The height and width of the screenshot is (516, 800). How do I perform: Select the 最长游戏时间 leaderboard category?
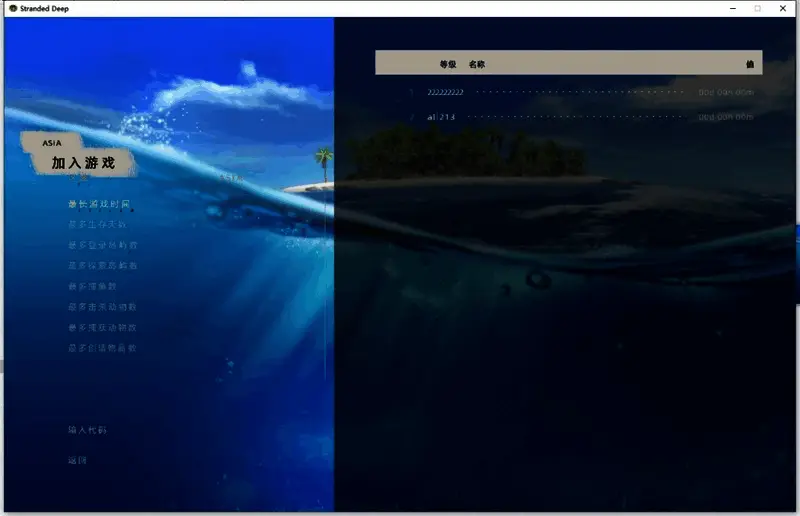(x=99, y=204)
